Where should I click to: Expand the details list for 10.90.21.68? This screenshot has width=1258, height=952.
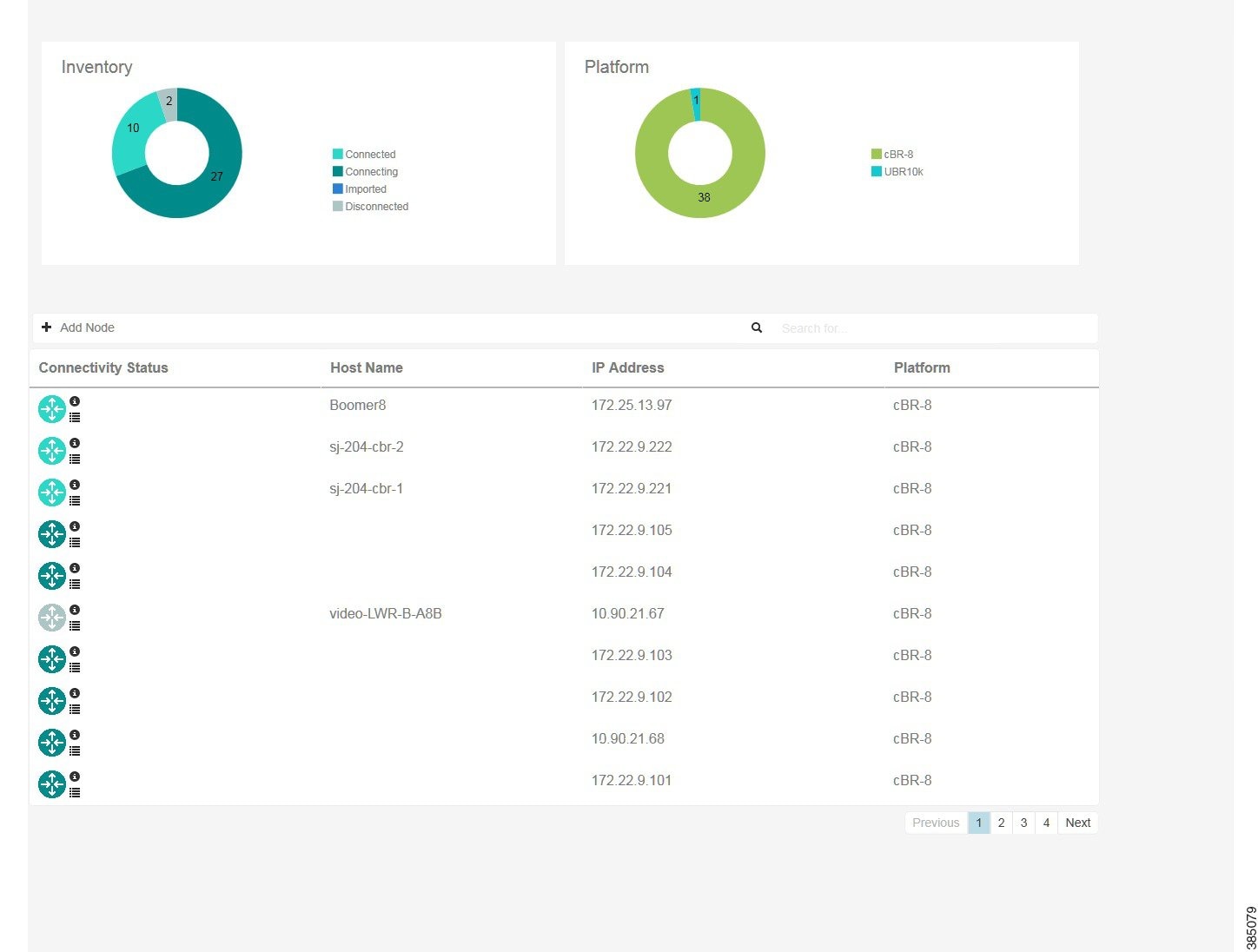point(75,750)
